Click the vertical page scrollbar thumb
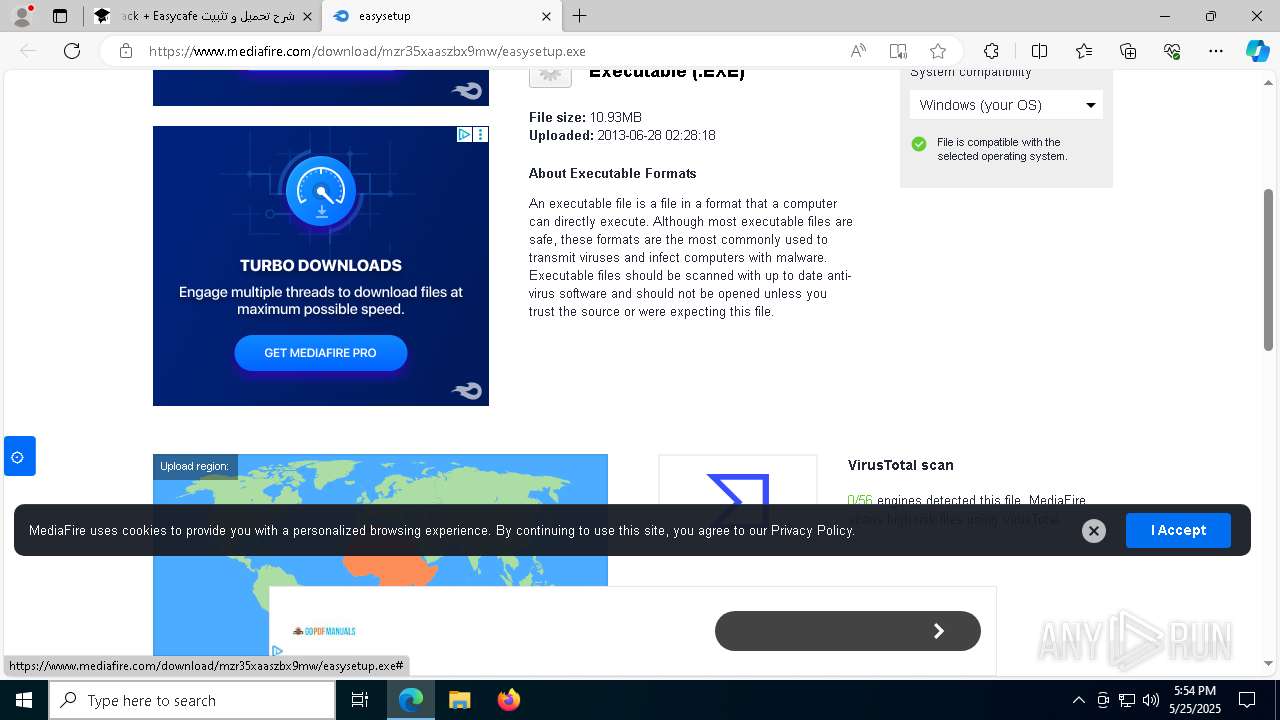The image size is (1280, 720). [1268, 270]
